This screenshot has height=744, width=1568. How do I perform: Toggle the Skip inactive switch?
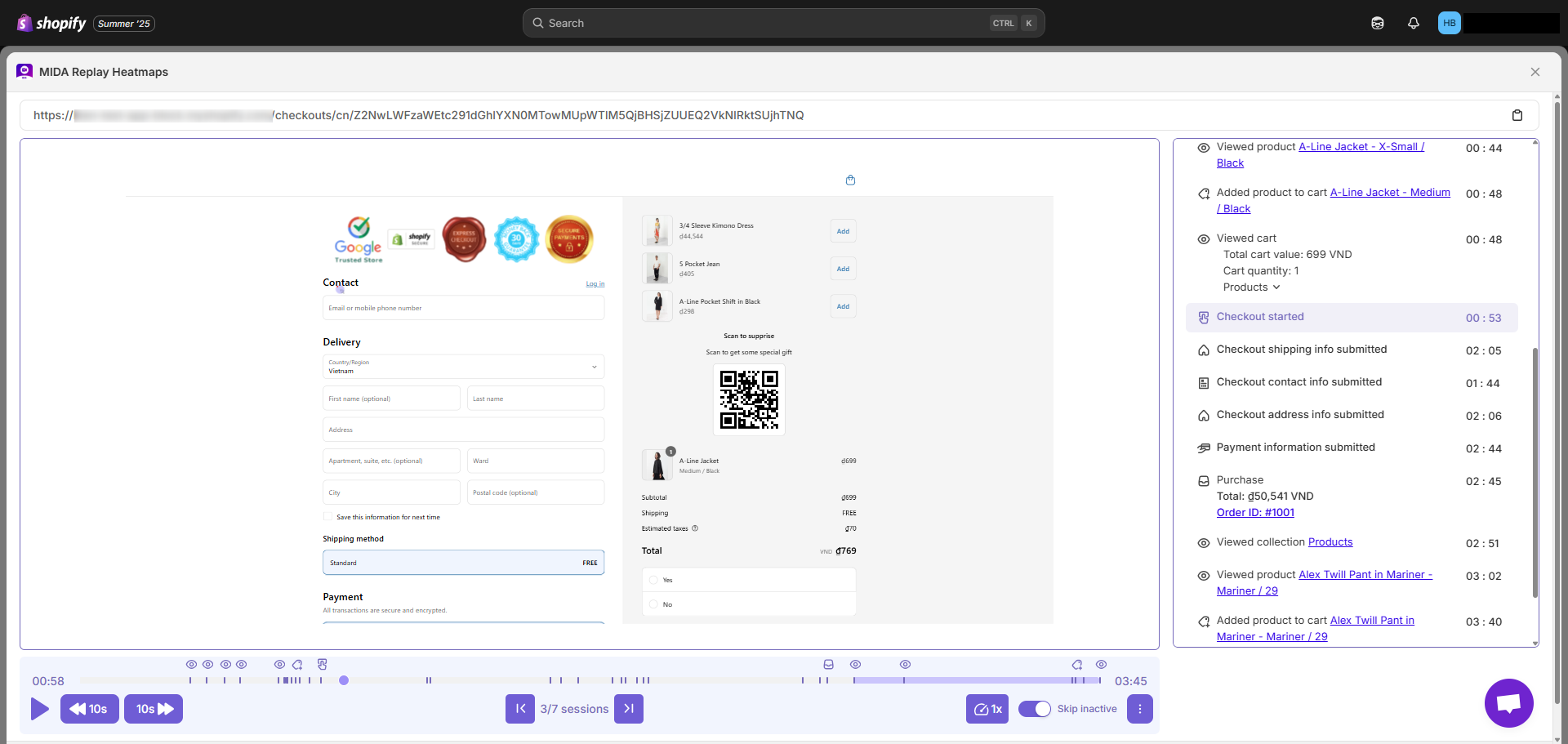coord(1034,709)
